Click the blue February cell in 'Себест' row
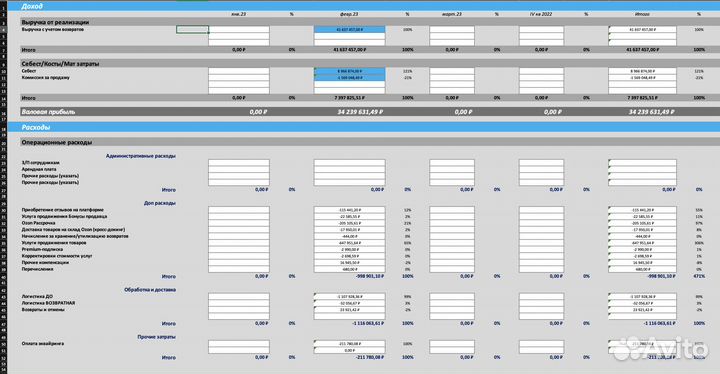The height and width of the screenshot is (374, 720). 349,71
